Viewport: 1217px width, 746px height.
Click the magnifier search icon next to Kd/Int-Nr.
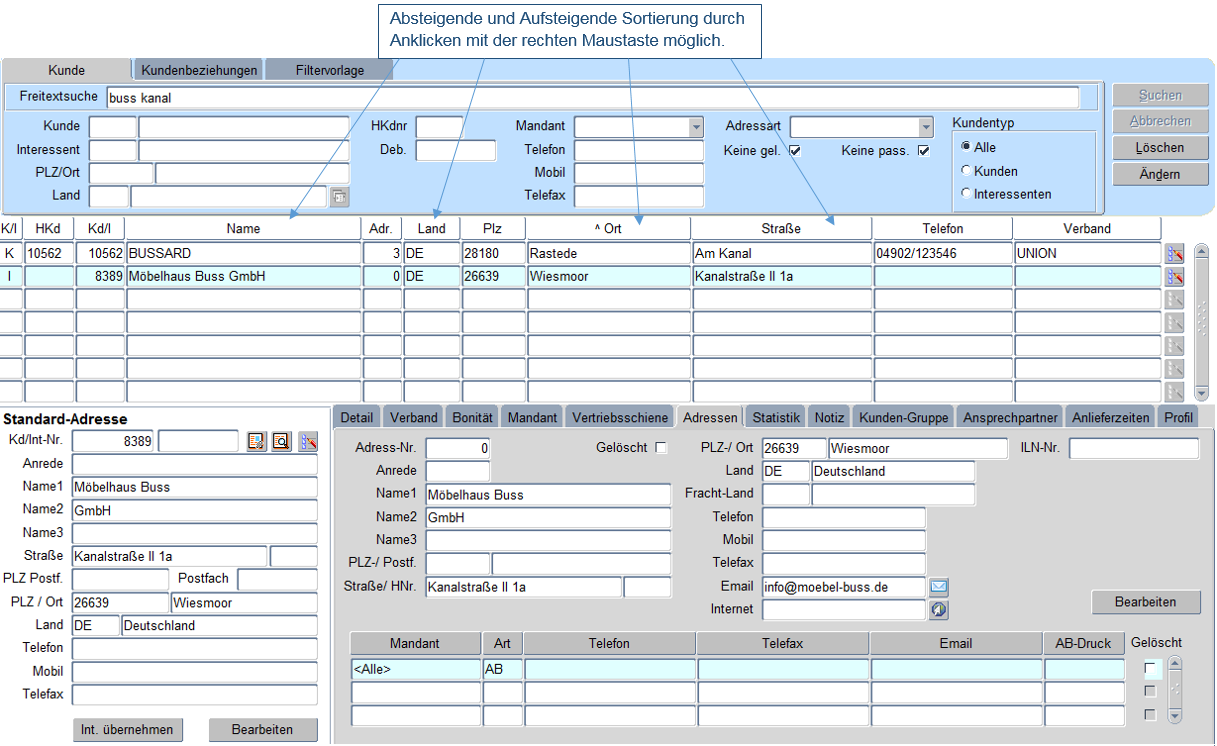282,441
